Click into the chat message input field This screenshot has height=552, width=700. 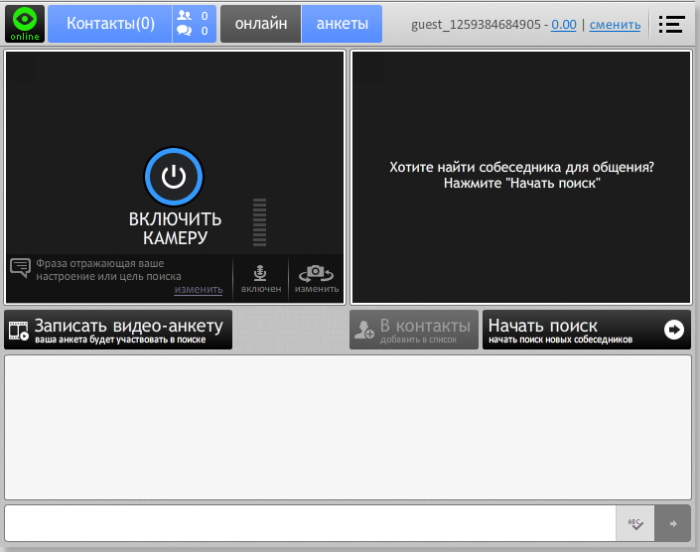click(x=310, y=523)
